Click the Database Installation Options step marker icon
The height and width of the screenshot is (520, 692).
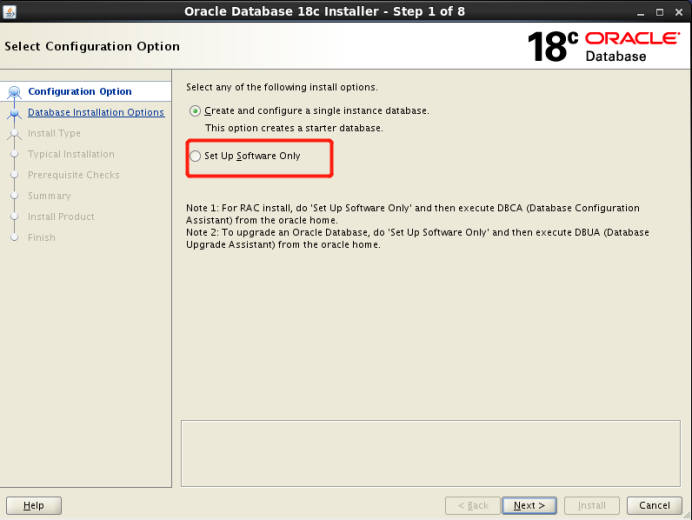click(14, 113)
